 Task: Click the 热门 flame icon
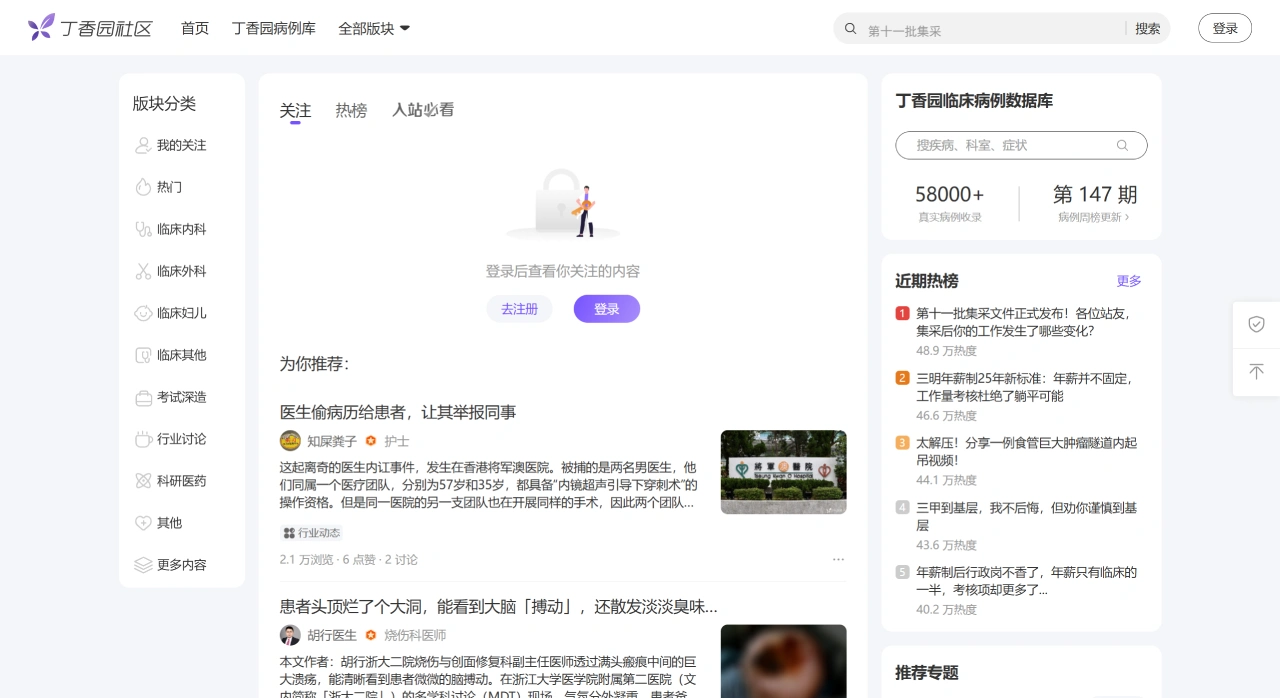pos(143,187)
